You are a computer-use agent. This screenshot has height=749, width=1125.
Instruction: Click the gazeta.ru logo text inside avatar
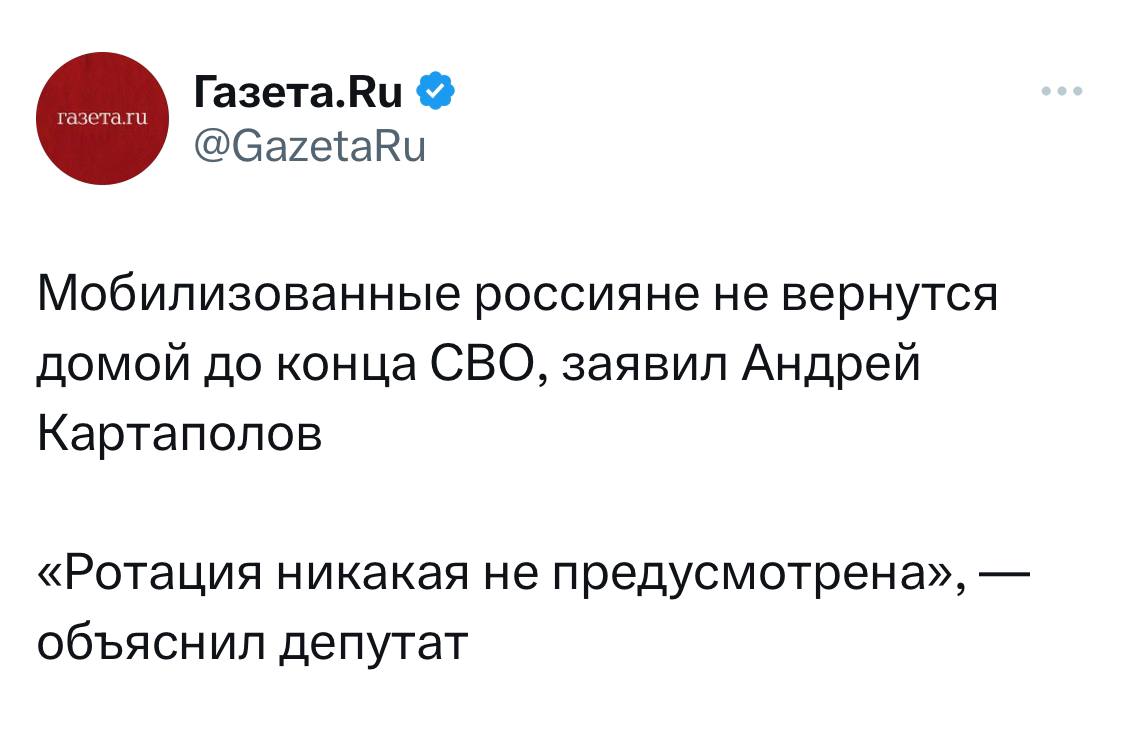point(103,118)
